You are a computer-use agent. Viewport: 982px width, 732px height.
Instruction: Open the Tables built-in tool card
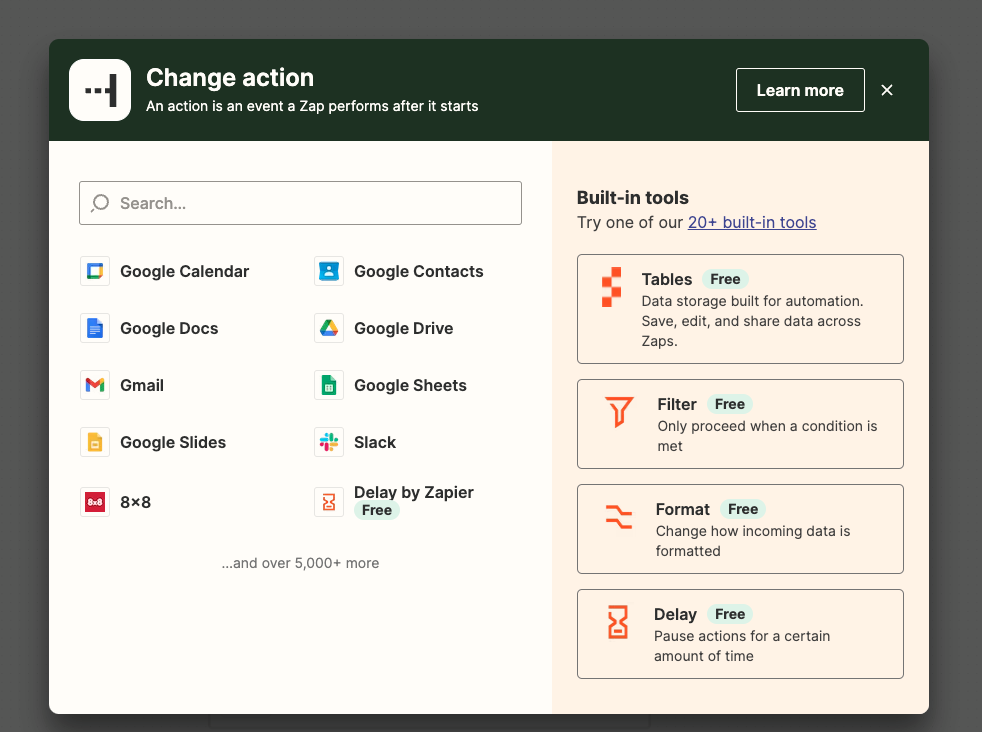pos(740,309)
